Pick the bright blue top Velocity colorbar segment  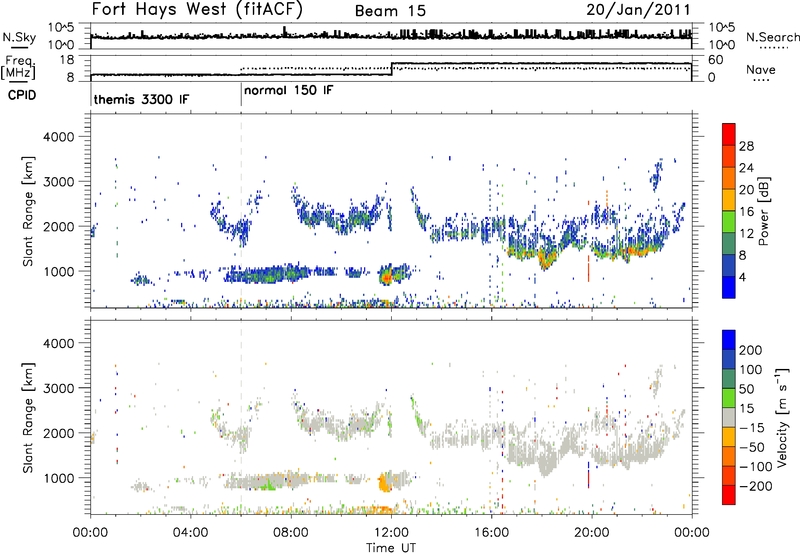(729, 340)
